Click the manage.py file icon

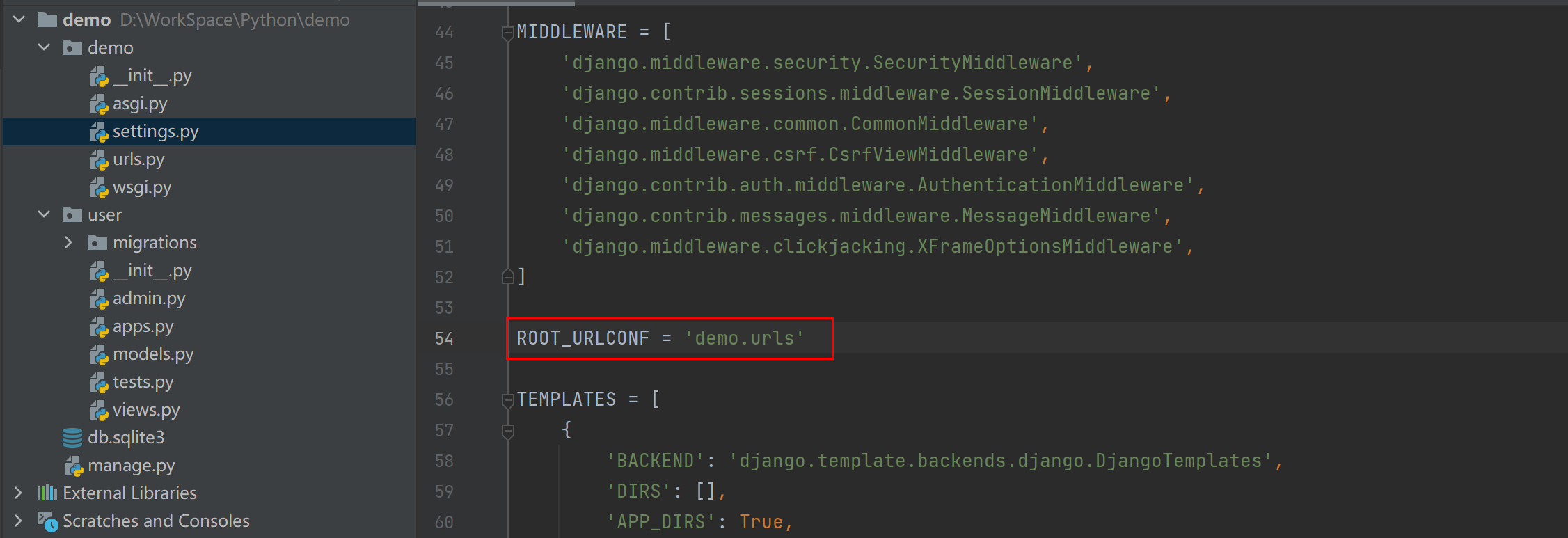coord(74,466)
